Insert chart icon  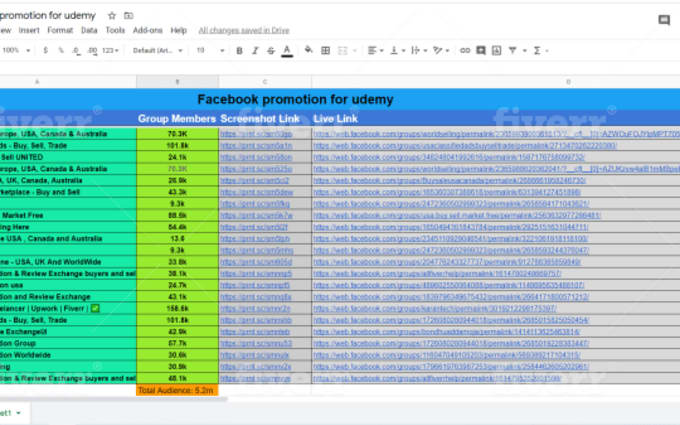497,51
